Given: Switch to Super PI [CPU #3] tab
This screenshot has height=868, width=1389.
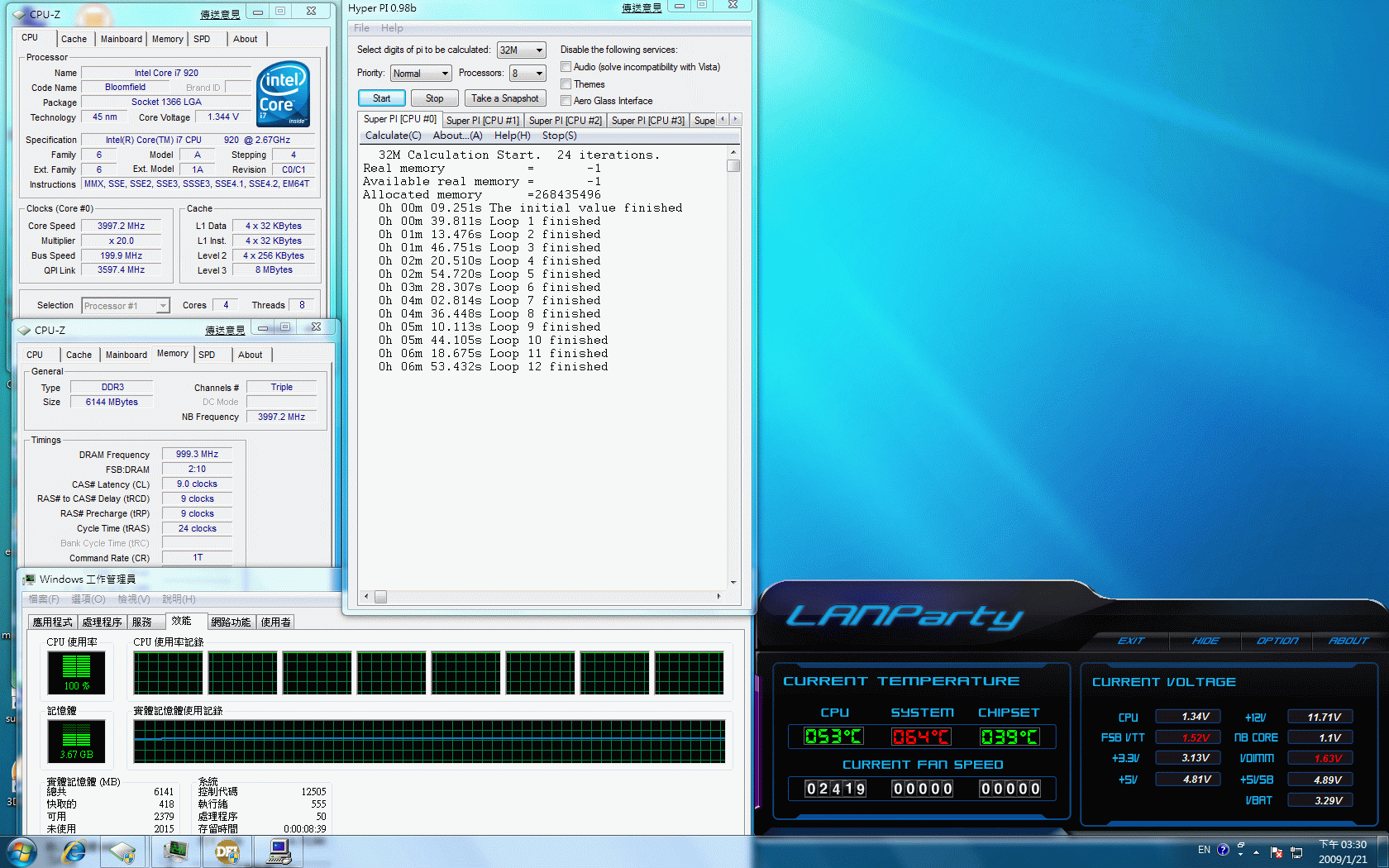Looking at the screenshot, I should click(x=648, y=121).
